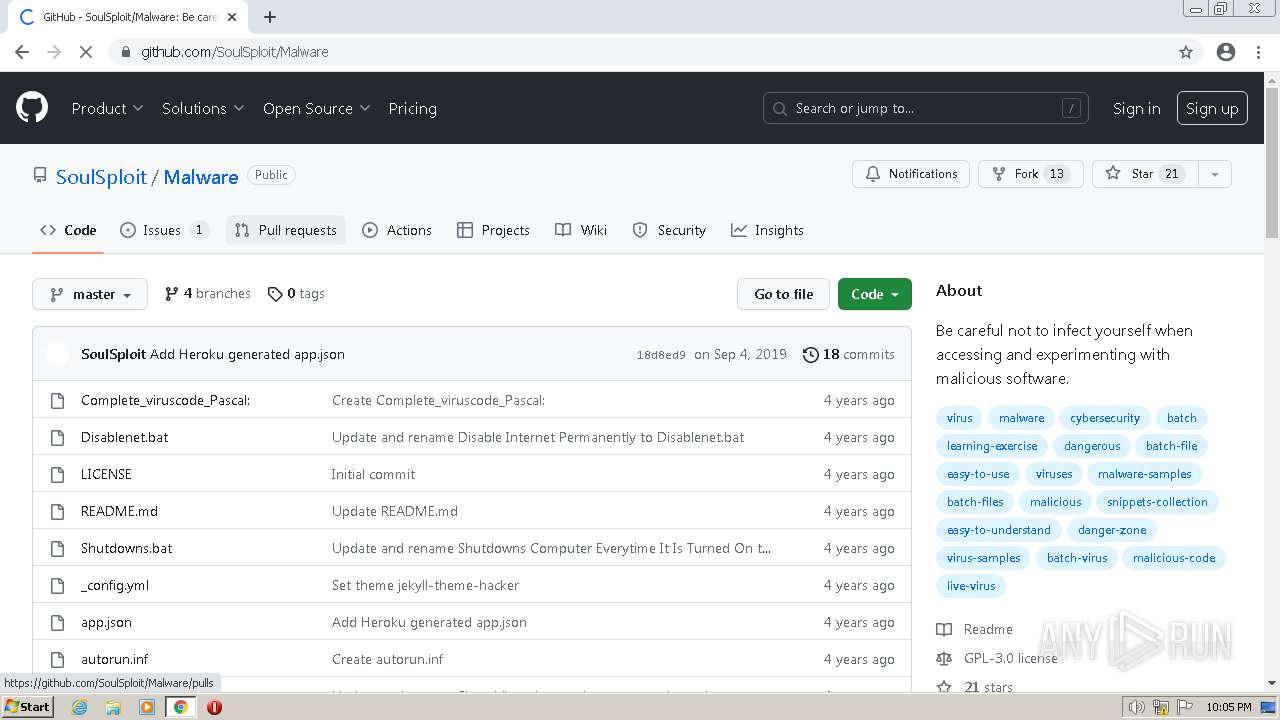1280x720 pixels.
Task: Click the Sign in link
Action: tap(1137, 108)
